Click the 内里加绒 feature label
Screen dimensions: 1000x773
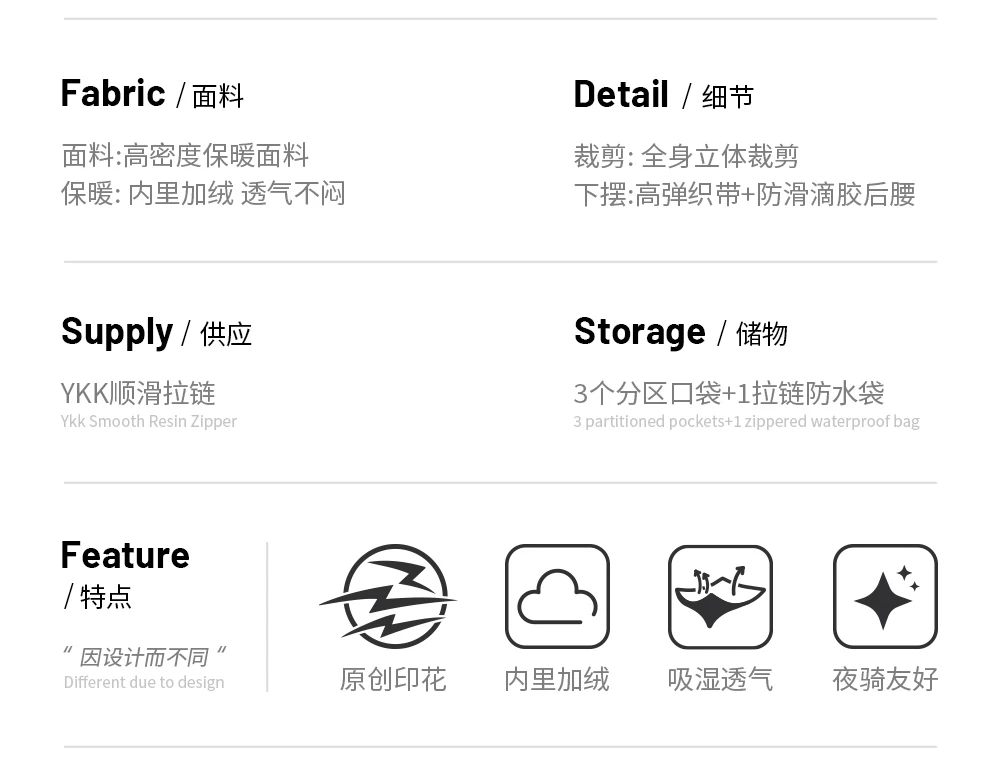click(x=557, y=680)
